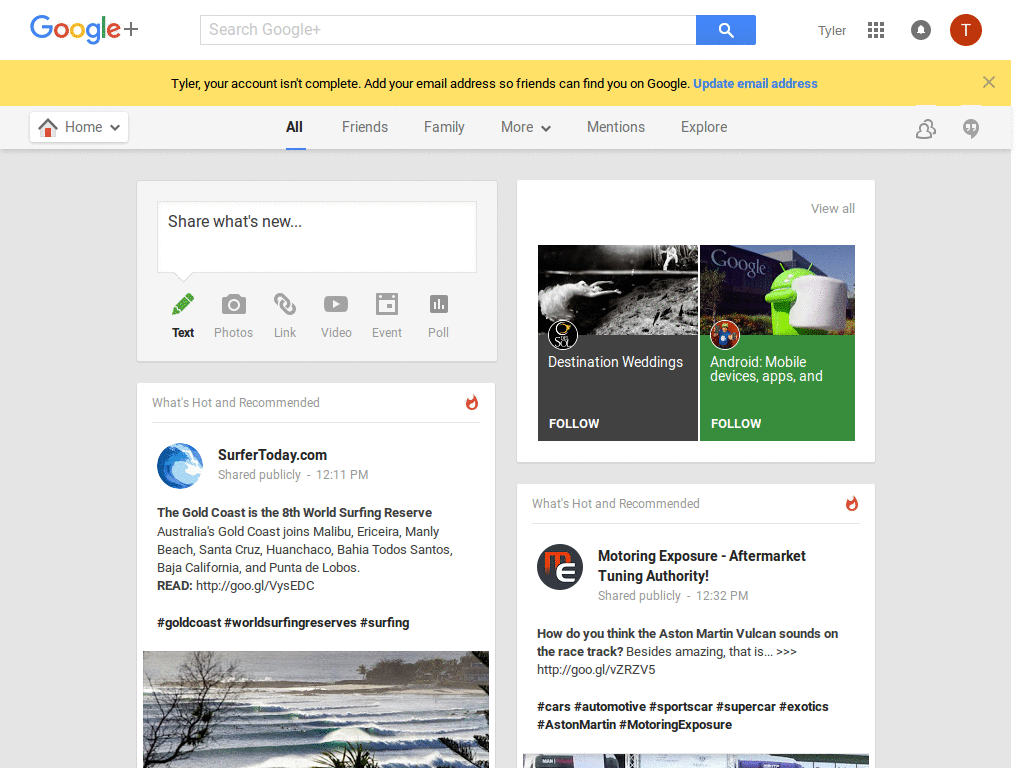Viewport: 1024px width, 768px height.
Task: Click the #goldcoast hashtag
Action: pos(189,622)
